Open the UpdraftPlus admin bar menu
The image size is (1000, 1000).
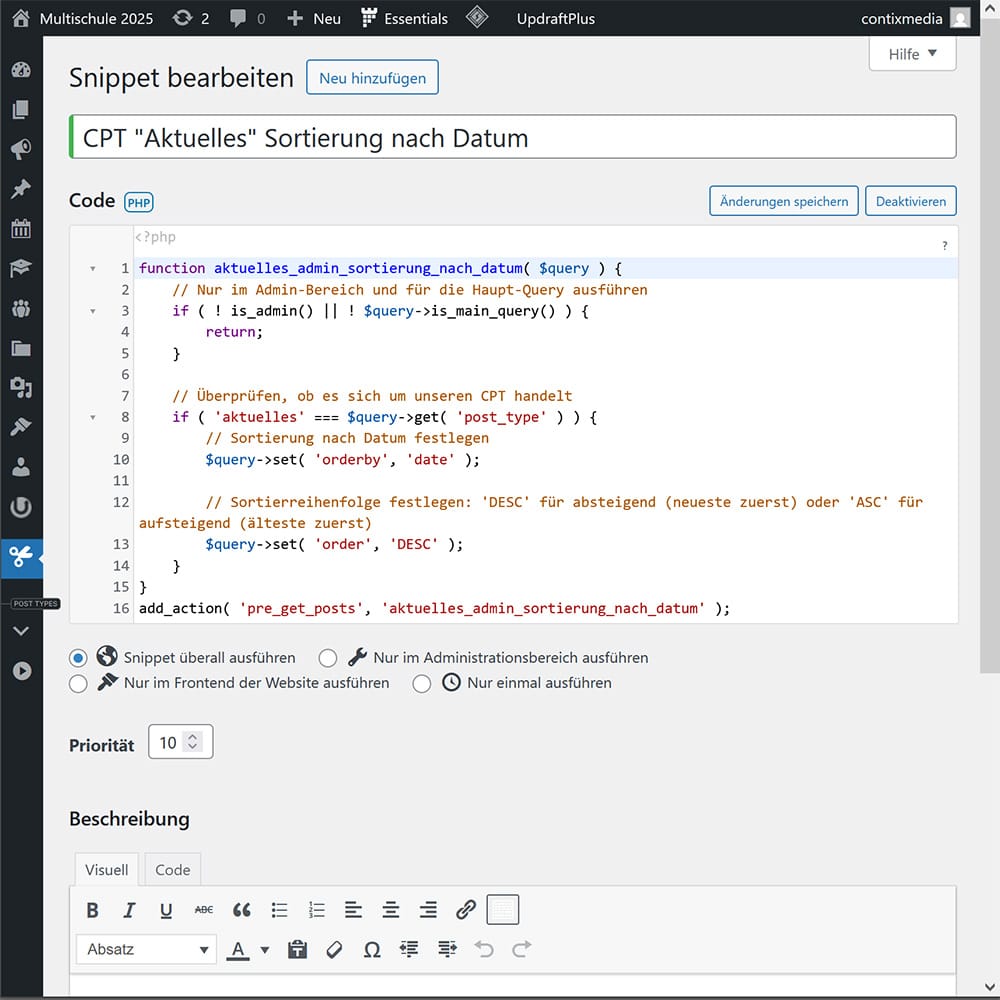[558, 18]
